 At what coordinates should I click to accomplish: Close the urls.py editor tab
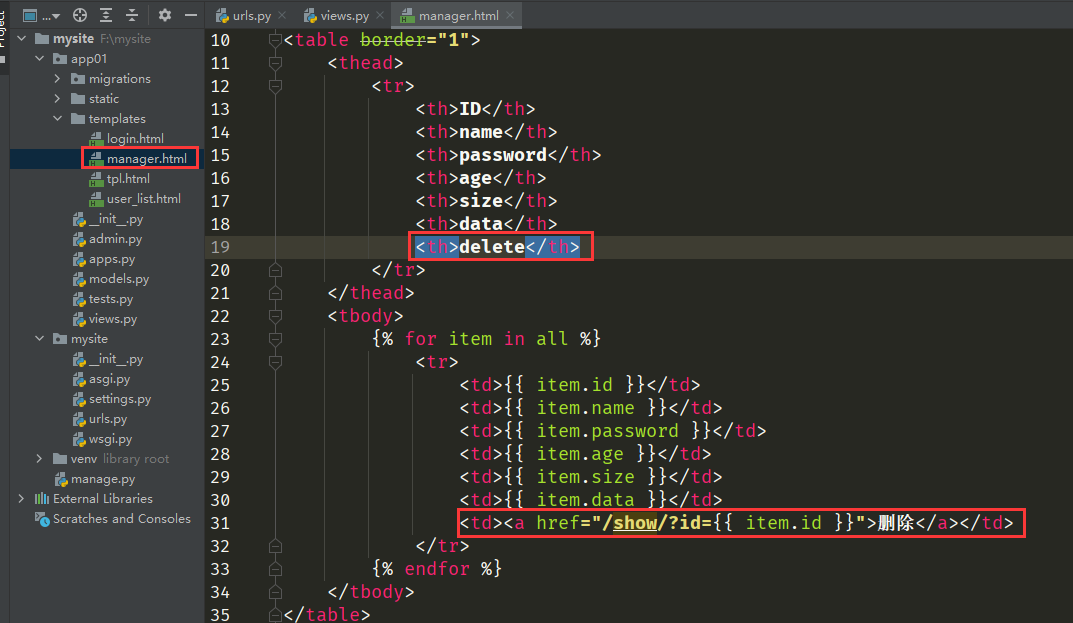pos(281,16)
